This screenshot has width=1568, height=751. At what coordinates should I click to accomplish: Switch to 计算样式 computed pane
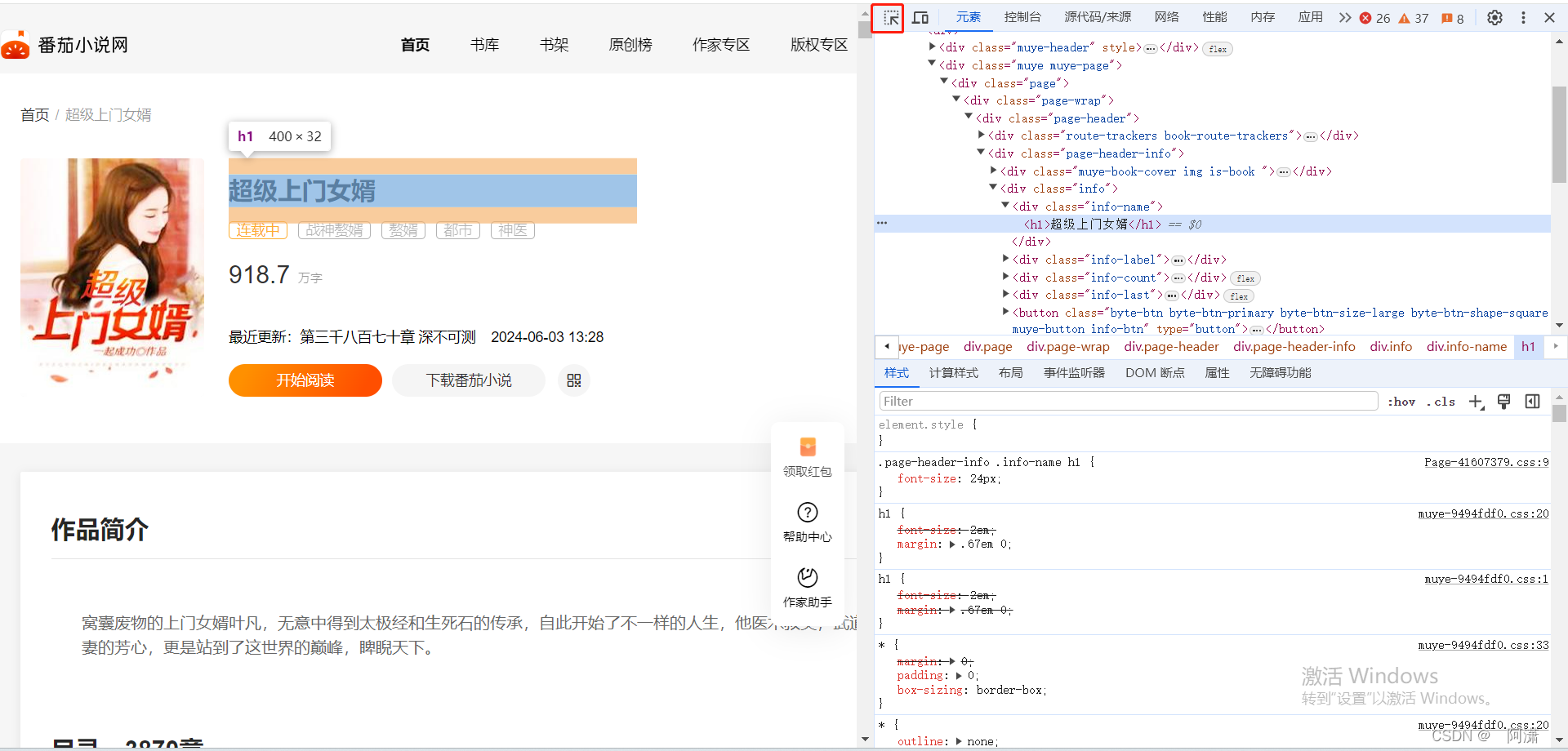[x=954, y=373]
